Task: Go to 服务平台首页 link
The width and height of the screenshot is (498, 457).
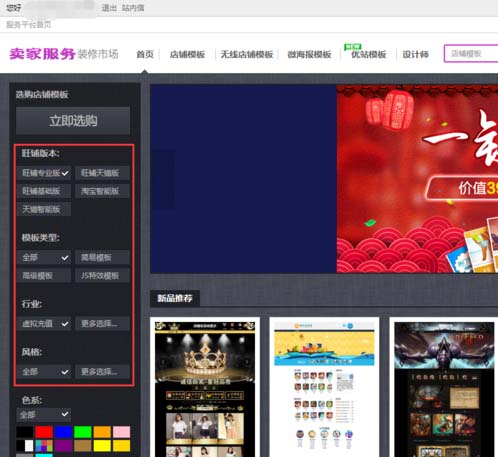Action: click(x=29, y=25)
